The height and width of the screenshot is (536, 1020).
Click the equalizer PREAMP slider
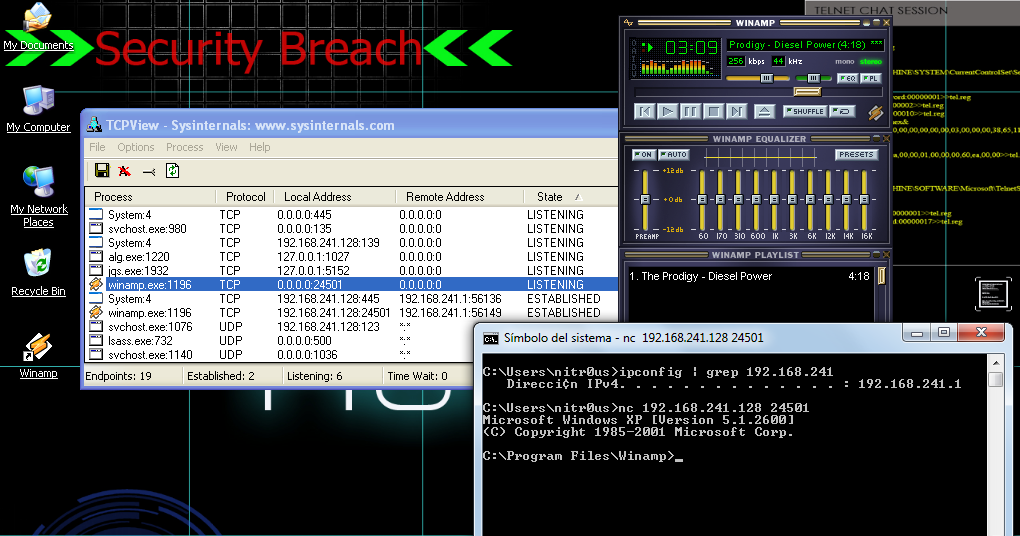pyautogui.click(x=645, y=199)
